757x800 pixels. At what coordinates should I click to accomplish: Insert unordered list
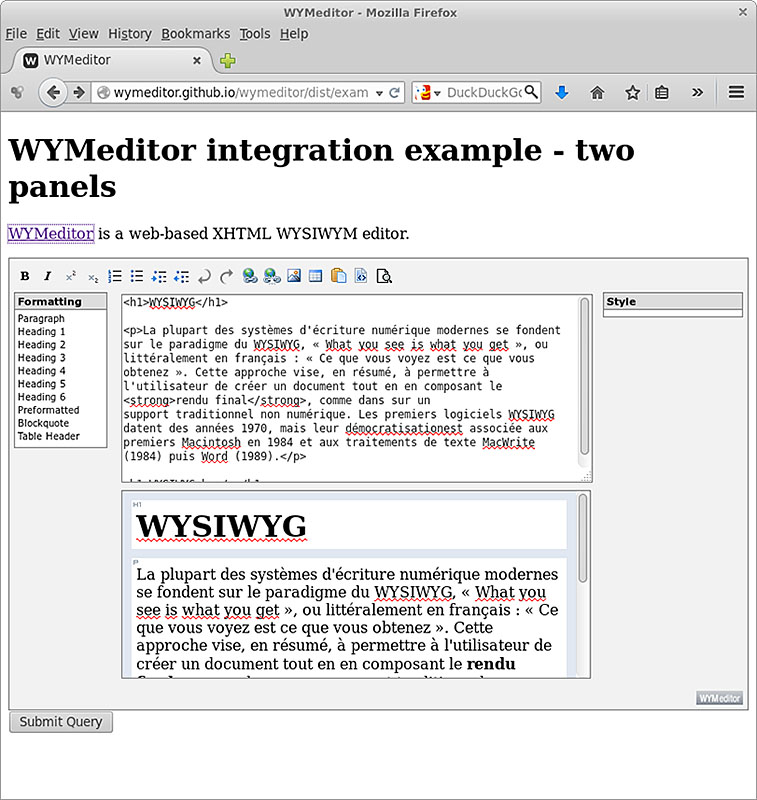(x=137, y=277)
